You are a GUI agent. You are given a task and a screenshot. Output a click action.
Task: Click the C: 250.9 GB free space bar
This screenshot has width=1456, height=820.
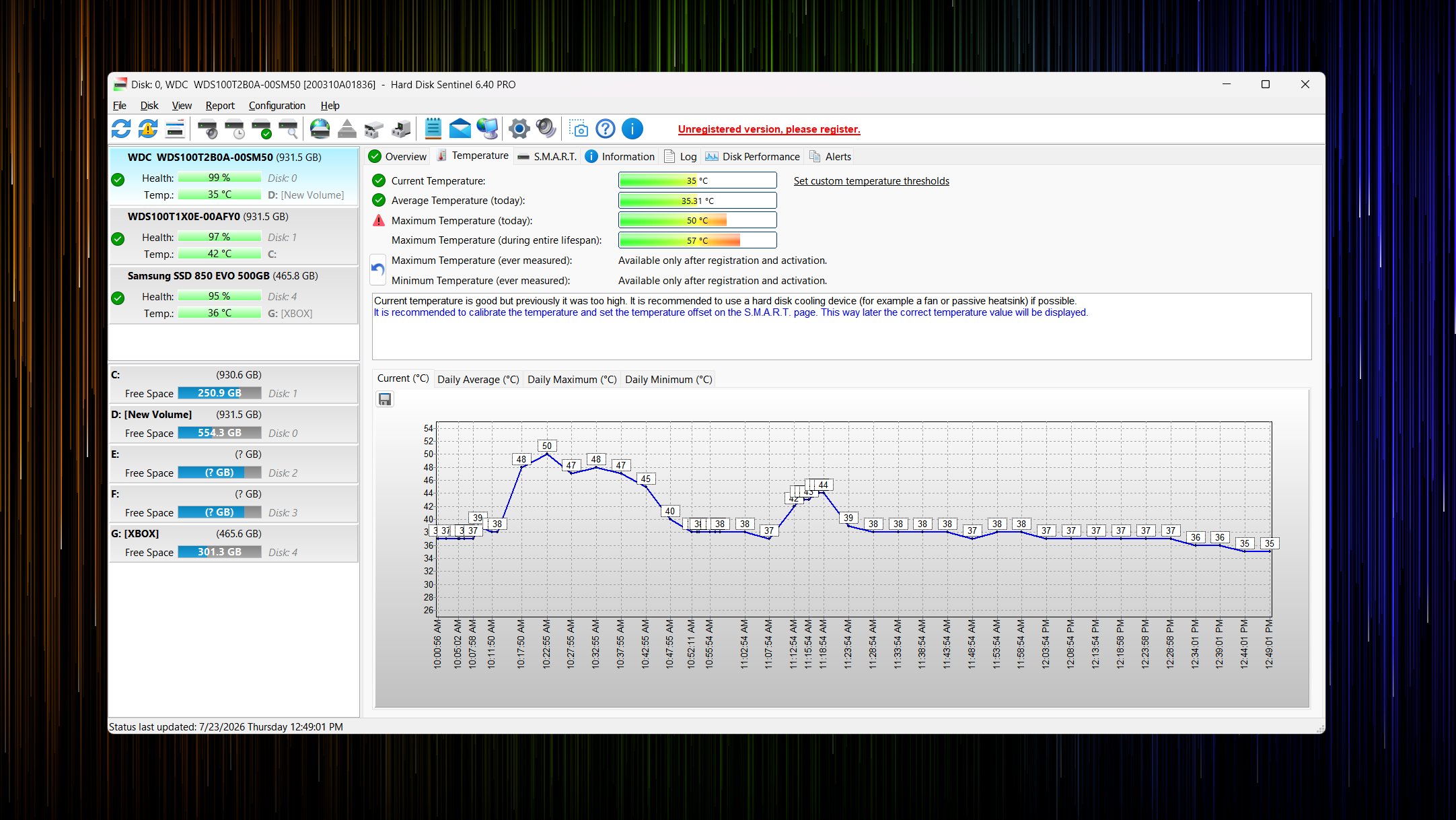pos(219,393)
